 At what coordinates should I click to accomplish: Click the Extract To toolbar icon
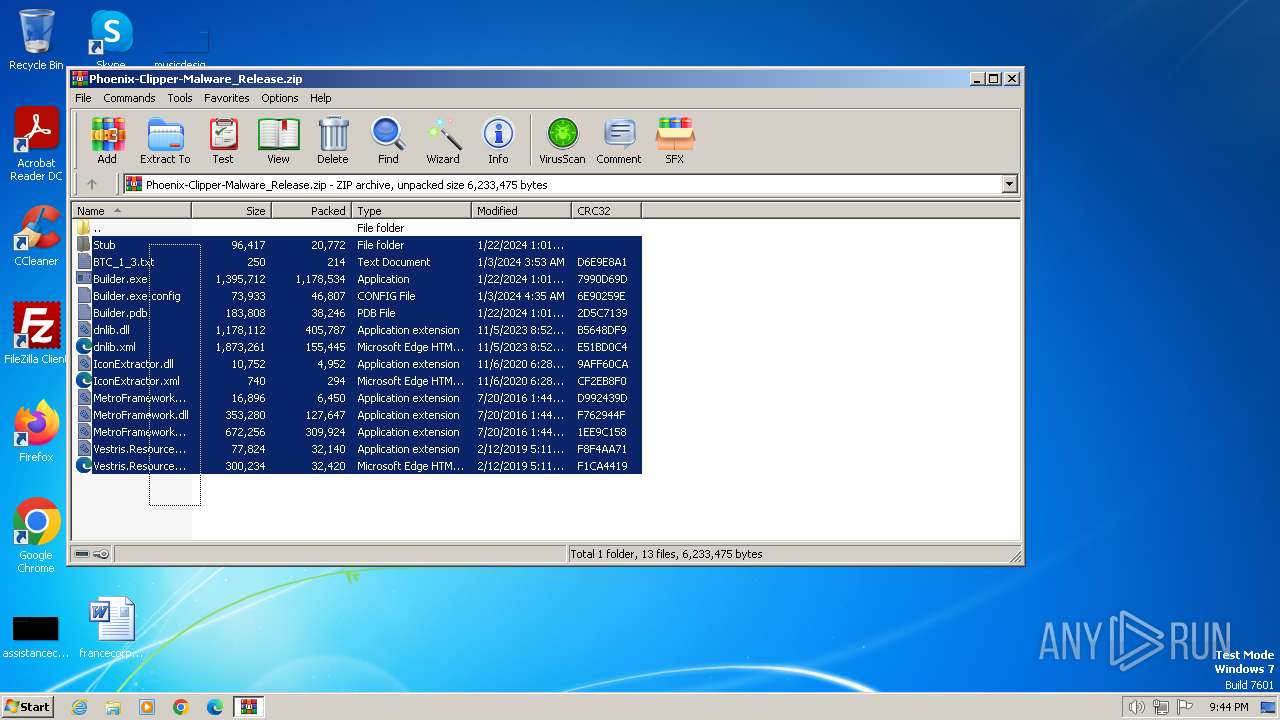(x=165, y=141)
